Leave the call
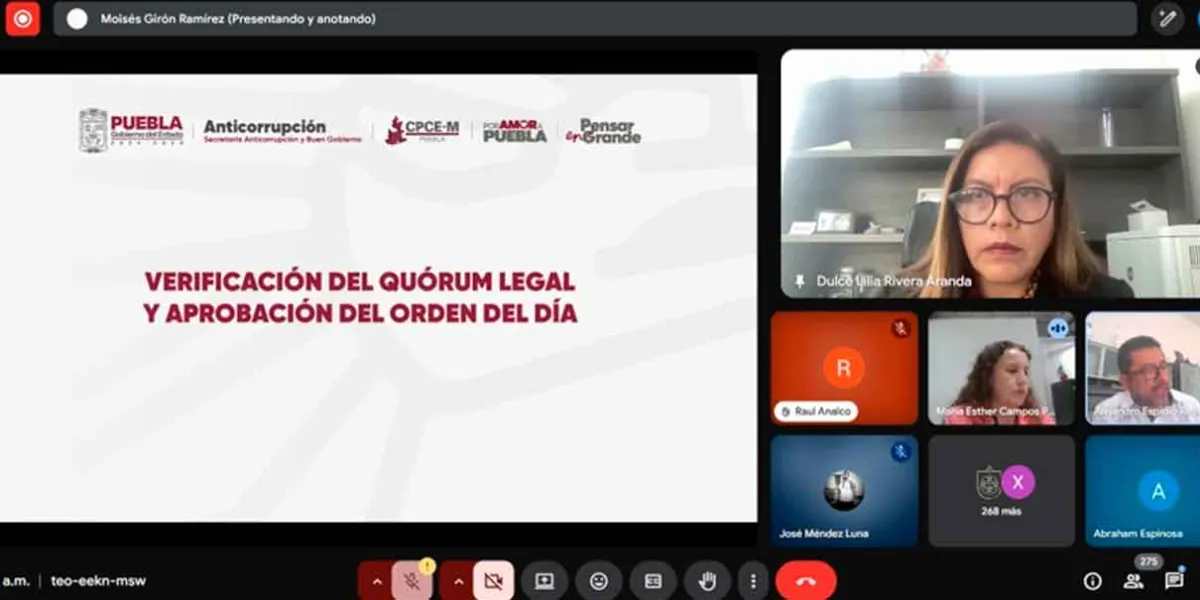 (806, 581)
